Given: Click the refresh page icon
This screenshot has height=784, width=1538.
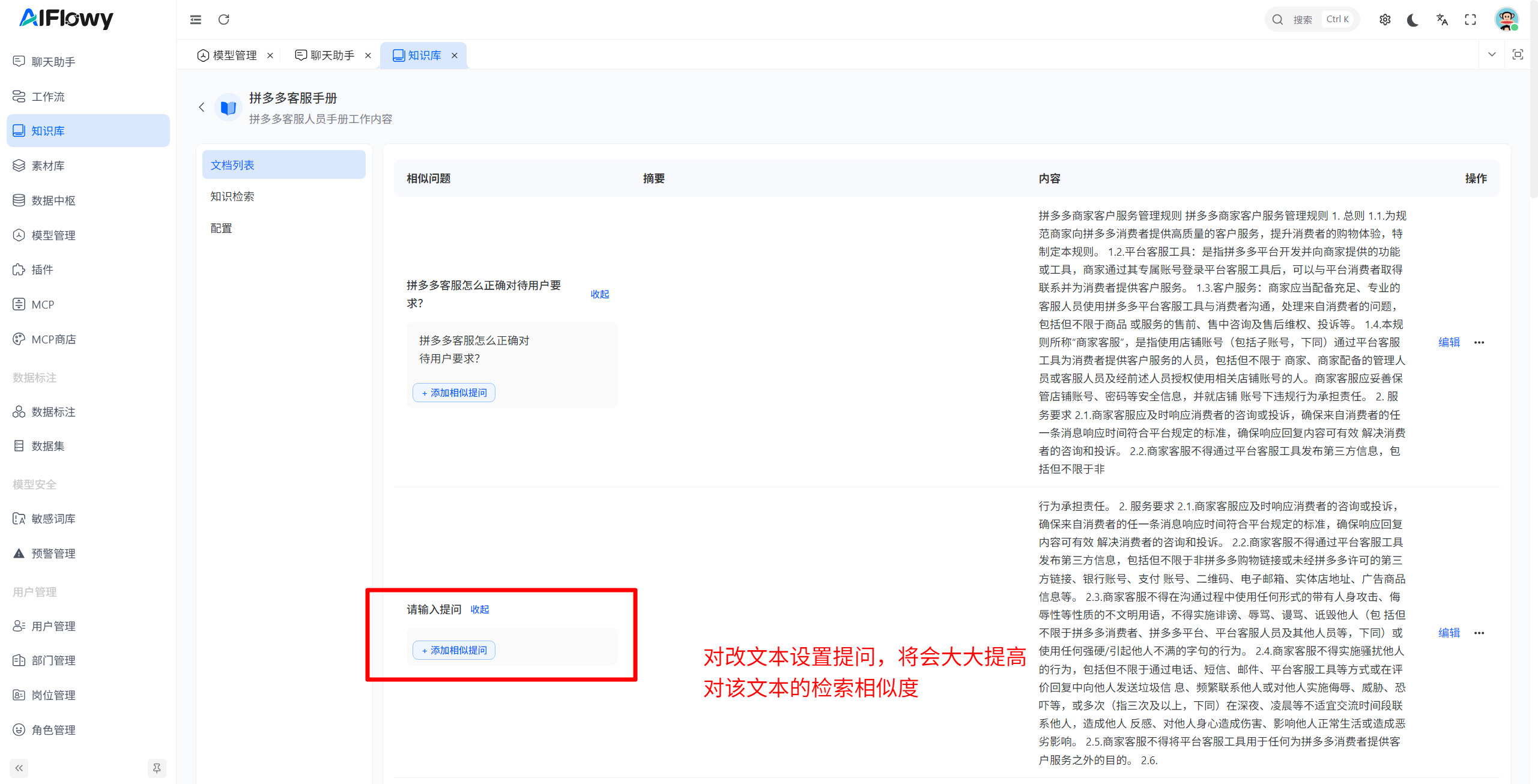Looking at the screenshot, I should 224,20.
